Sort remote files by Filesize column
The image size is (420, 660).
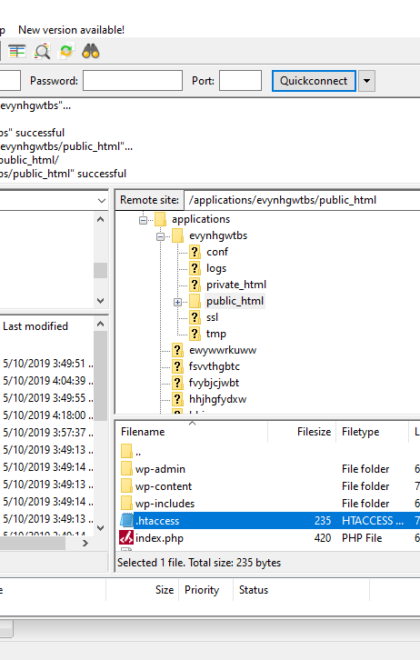314,432
